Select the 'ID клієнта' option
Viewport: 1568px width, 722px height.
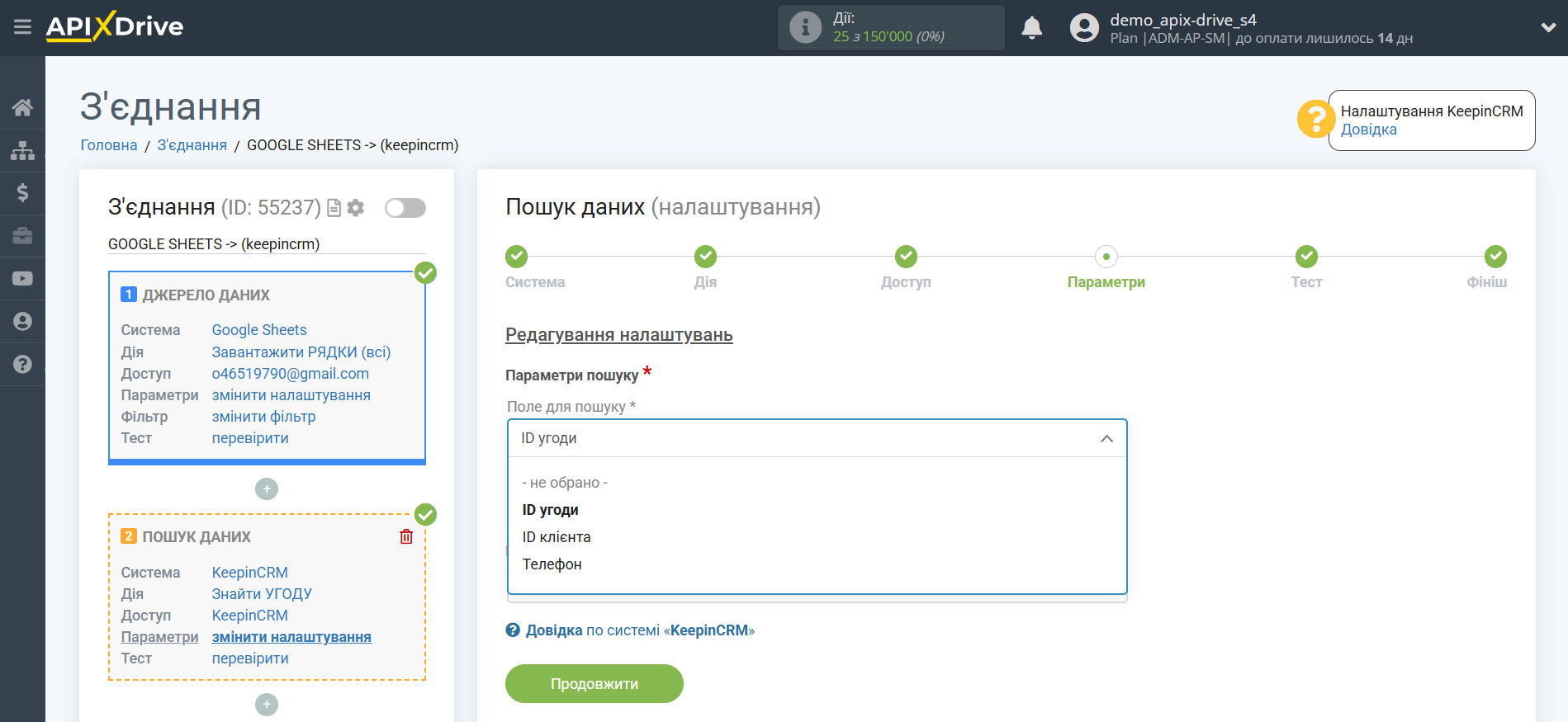pyautogui.click(x=557, y=537)
